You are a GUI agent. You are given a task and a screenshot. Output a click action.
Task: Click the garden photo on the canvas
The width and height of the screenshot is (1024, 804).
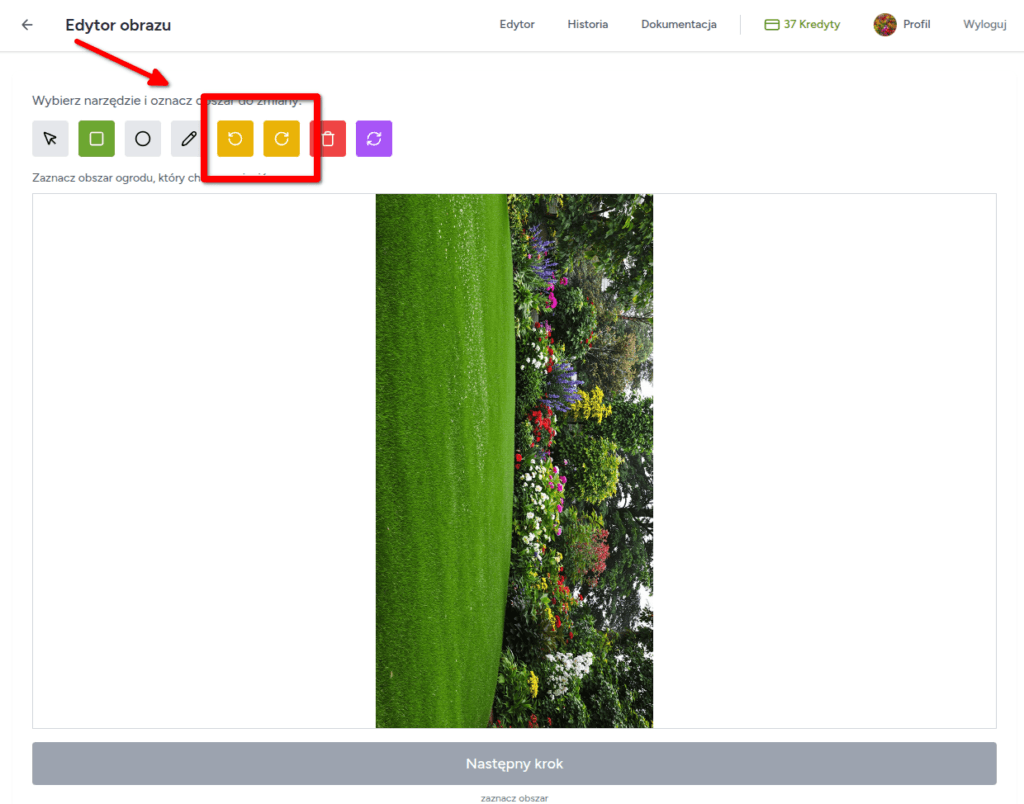point(514,460)
